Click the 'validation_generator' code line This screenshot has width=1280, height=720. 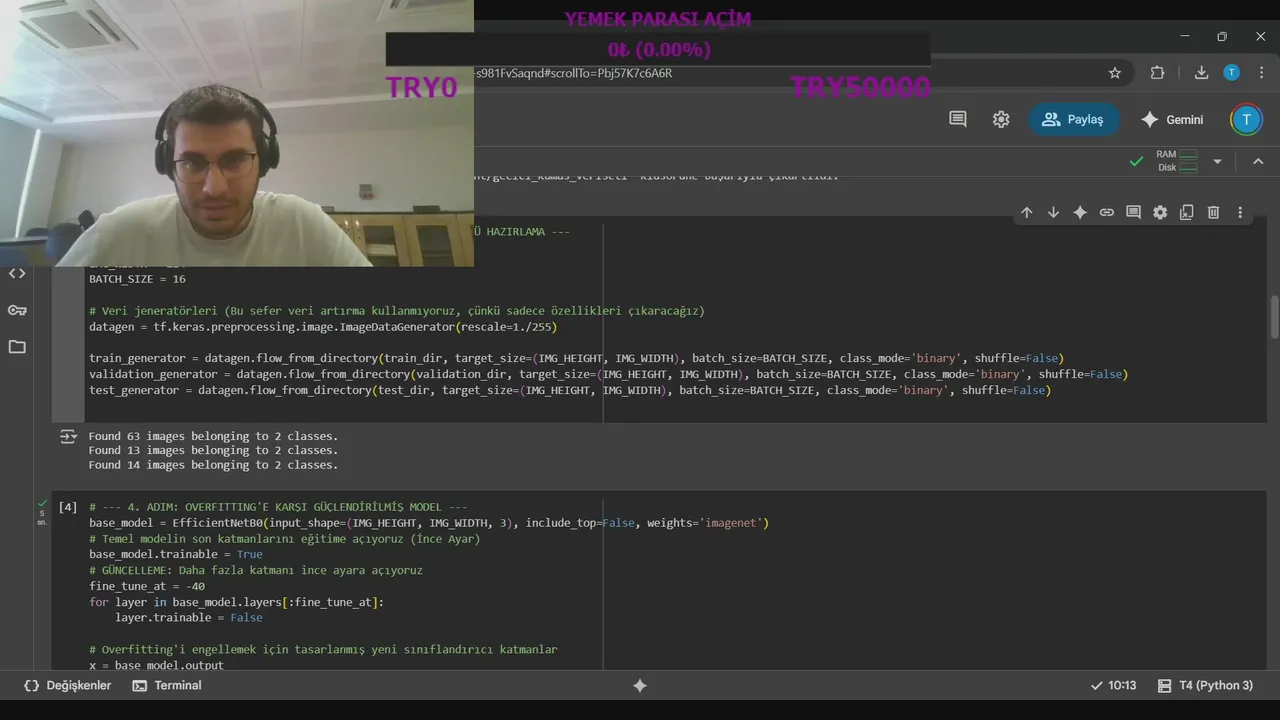tap(608, 374)
